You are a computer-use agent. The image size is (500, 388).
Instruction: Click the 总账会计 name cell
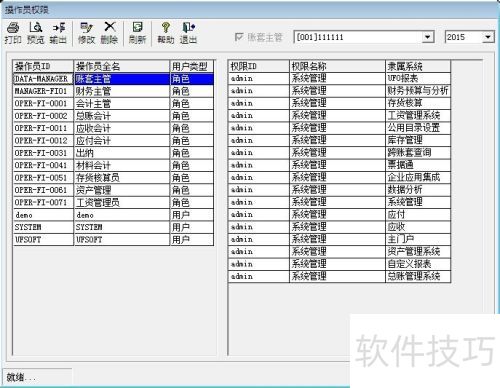click(122, 116)
